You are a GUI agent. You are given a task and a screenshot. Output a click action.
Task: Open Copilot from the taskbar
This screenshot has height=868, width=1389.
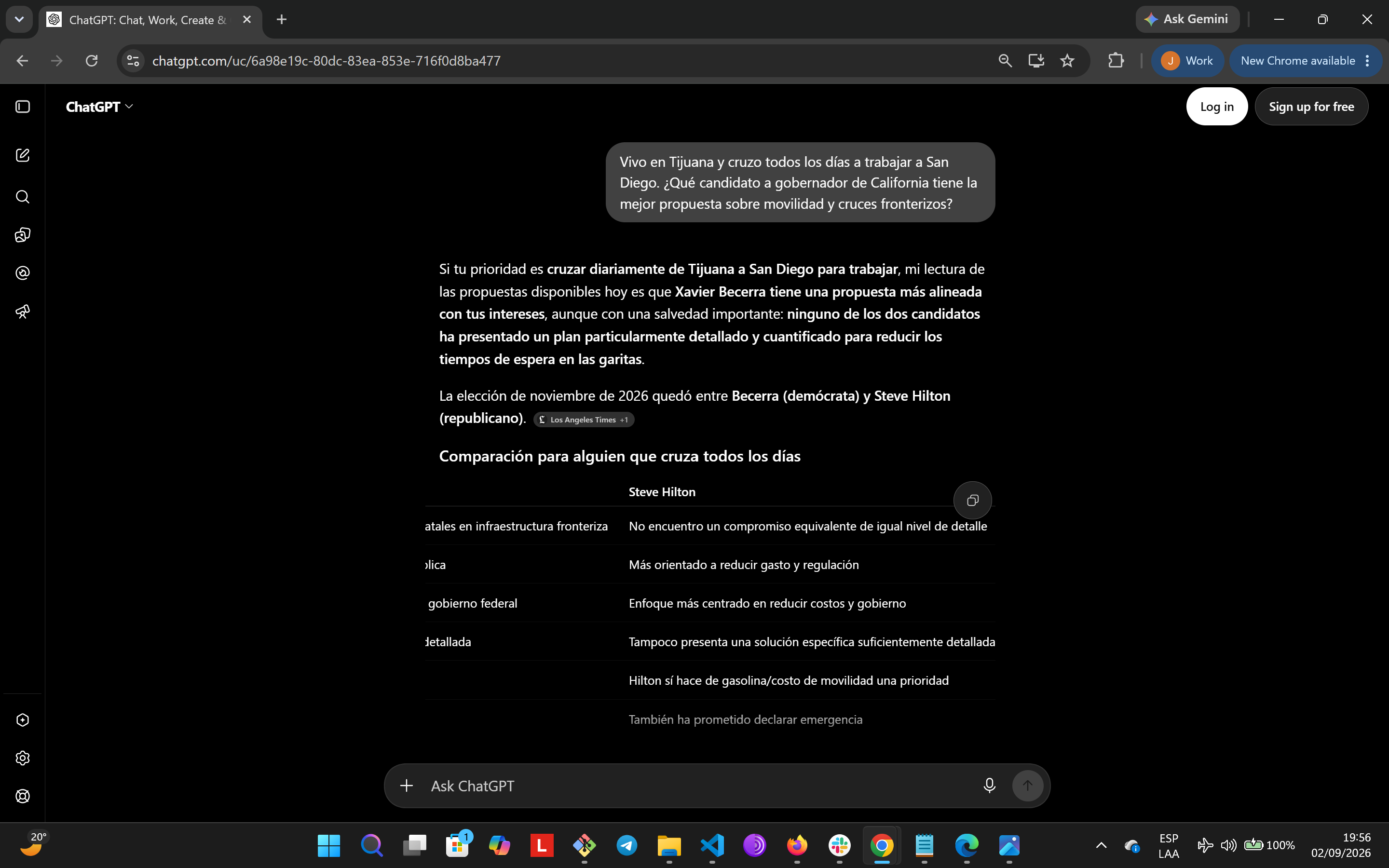pyautogui.click(x=499, y=845)
